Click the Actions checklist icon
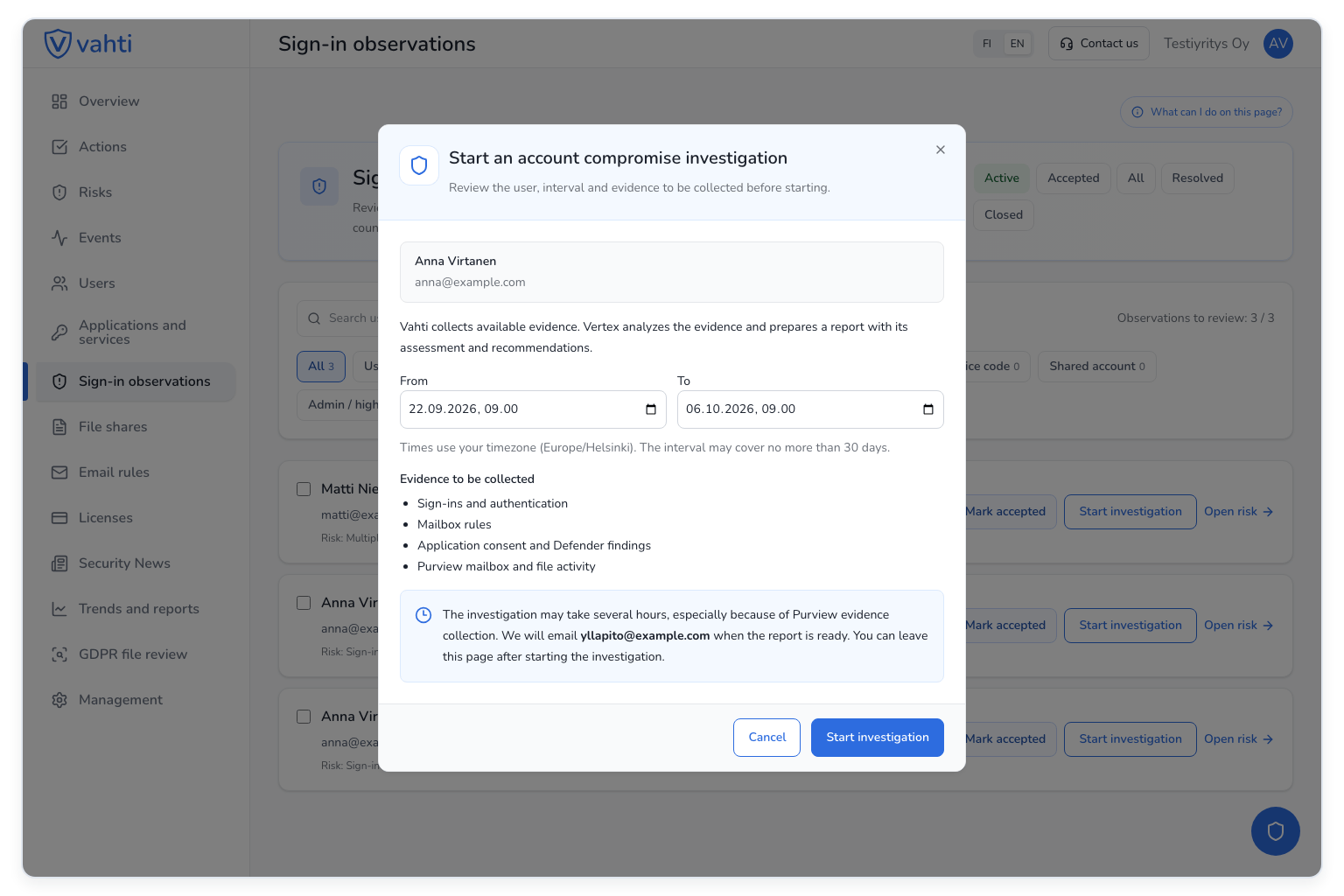1344x896 pixels. tap(59, 147)
